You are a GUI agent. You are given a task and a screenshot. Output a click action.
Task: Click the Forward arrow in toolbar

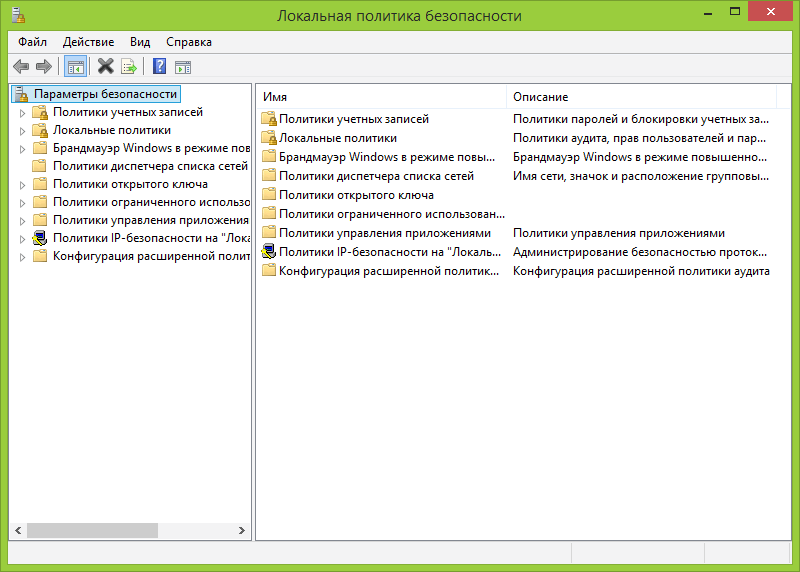pyautogui.click(x=43, y=67)
